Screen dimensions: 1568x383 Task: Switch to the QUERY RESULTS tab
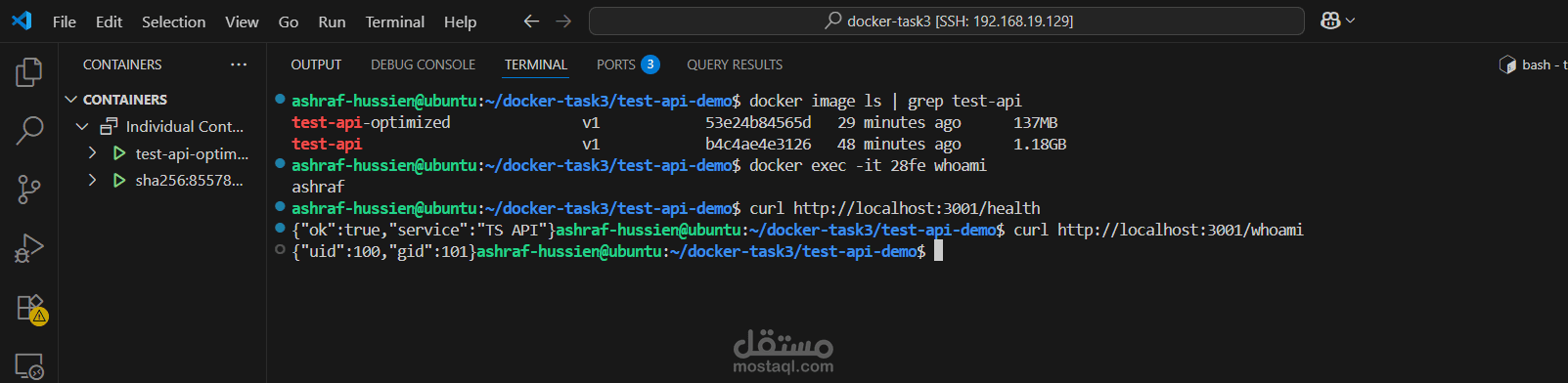point(735,64)
